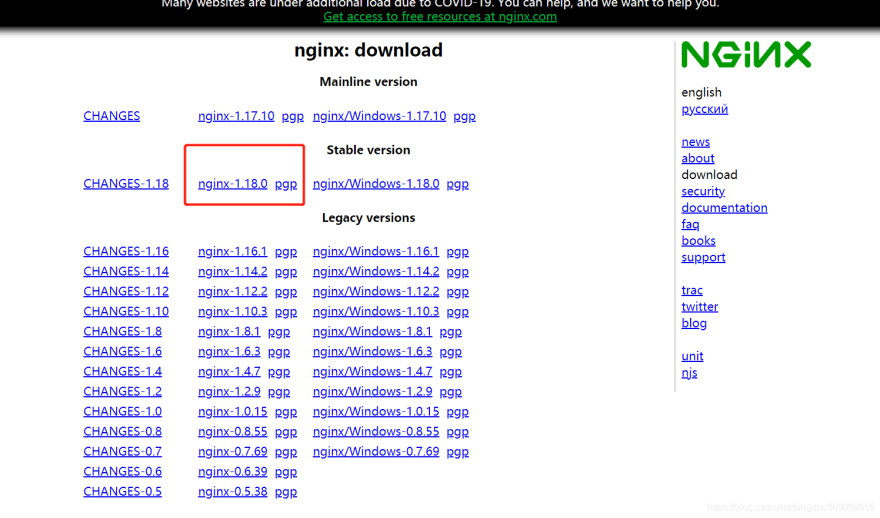The width and height of the screenshot is (880, 518).
Task: Open pgp link beside nginx-1.18.0
Action: coord(286,185)
